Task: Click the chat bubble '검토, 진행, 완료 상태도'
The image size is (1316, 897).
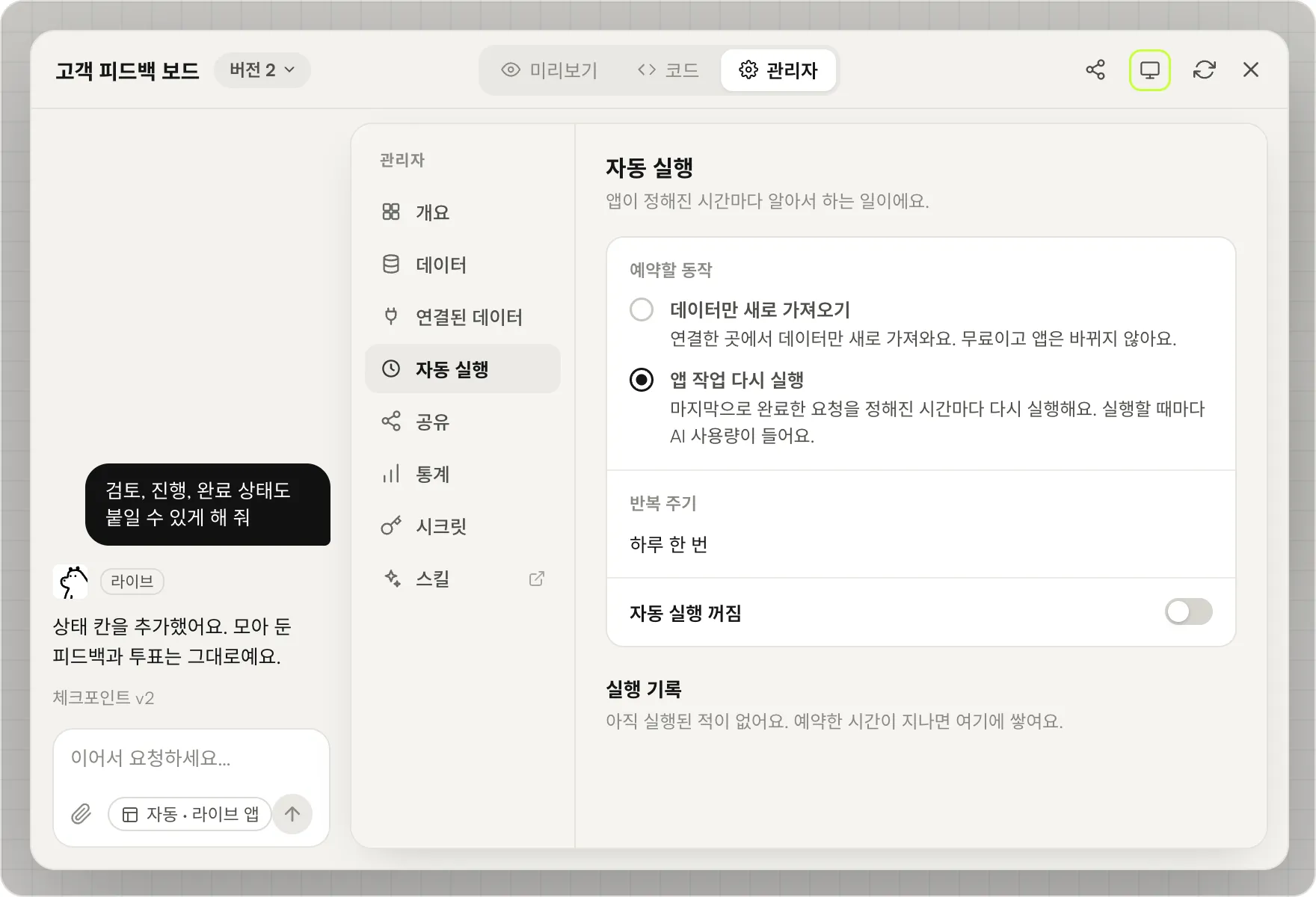Action: tap(208, 505)
